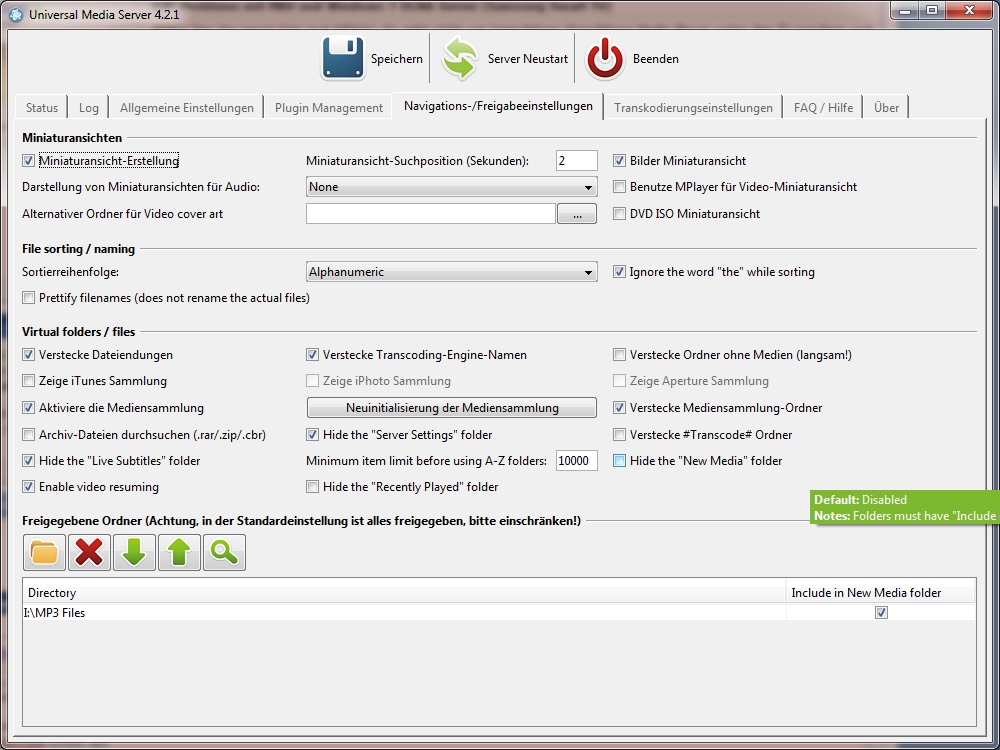The height and width of the screenshot is (750, 1000).
Task: Click the add shared folder icon
Action: coord(44,552)
